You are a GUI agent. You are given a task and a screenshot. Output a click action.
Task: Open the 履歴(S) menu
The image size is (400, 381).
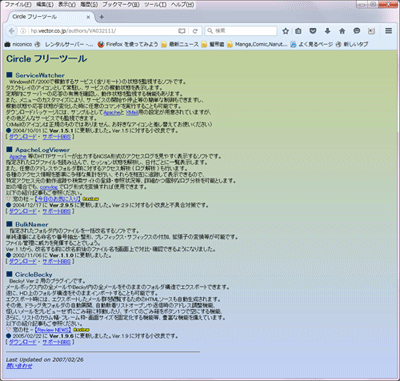click(89, 5)
